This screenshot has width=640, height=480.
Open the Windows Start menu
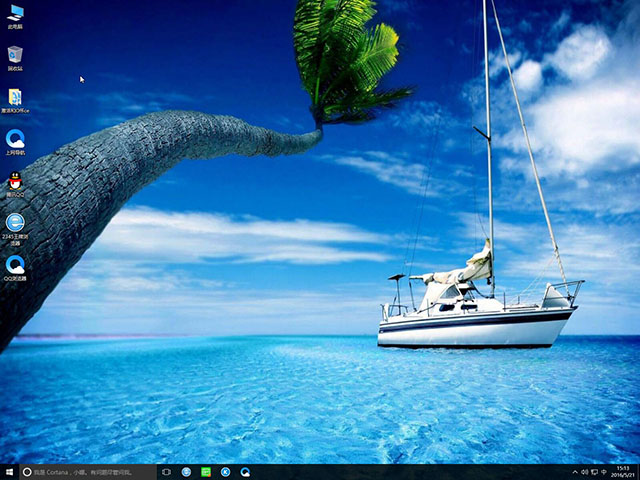coord(9,472)
